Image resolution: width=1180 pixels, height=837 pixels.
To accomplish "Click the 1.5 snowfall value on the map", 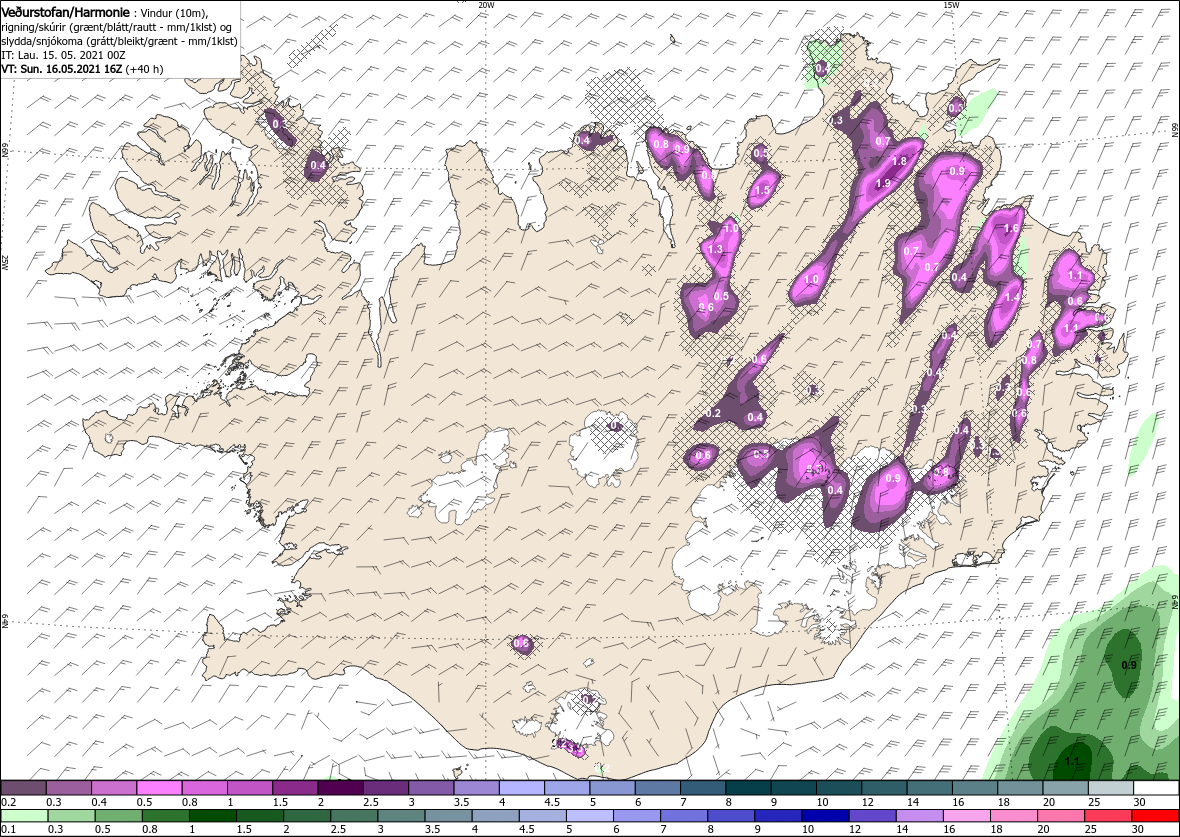I will point(762,190).
